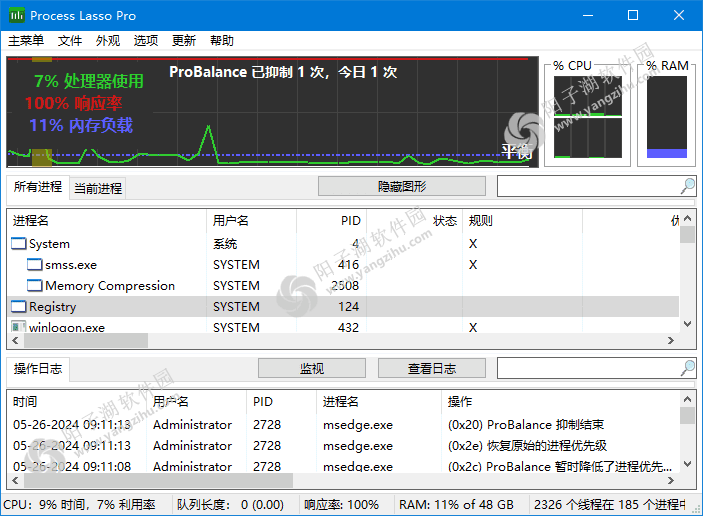The image size is (703, 516).
Task: Select the winlogon.exe process row
Action: (343, 326)
